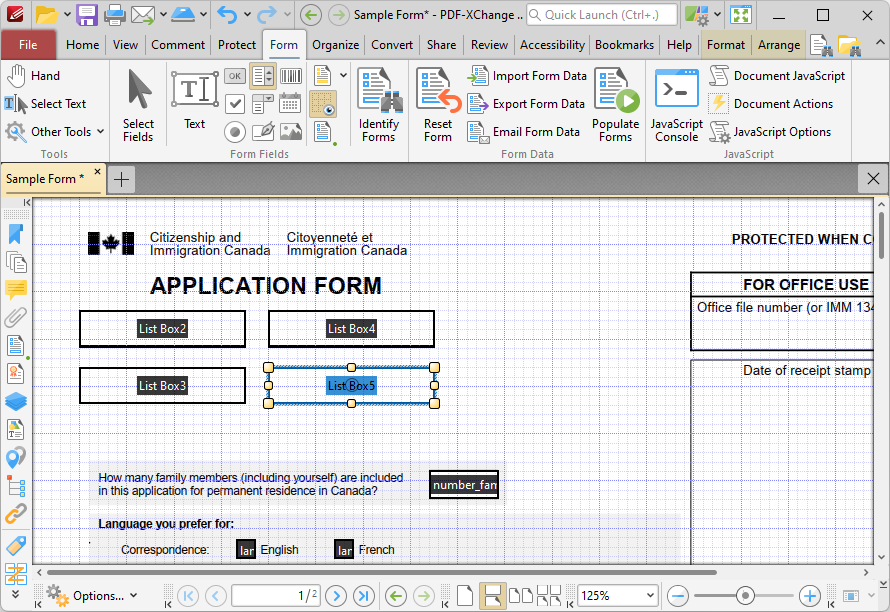
Task: Open the Attachments paperclip pane
Action: pos(16,318)
